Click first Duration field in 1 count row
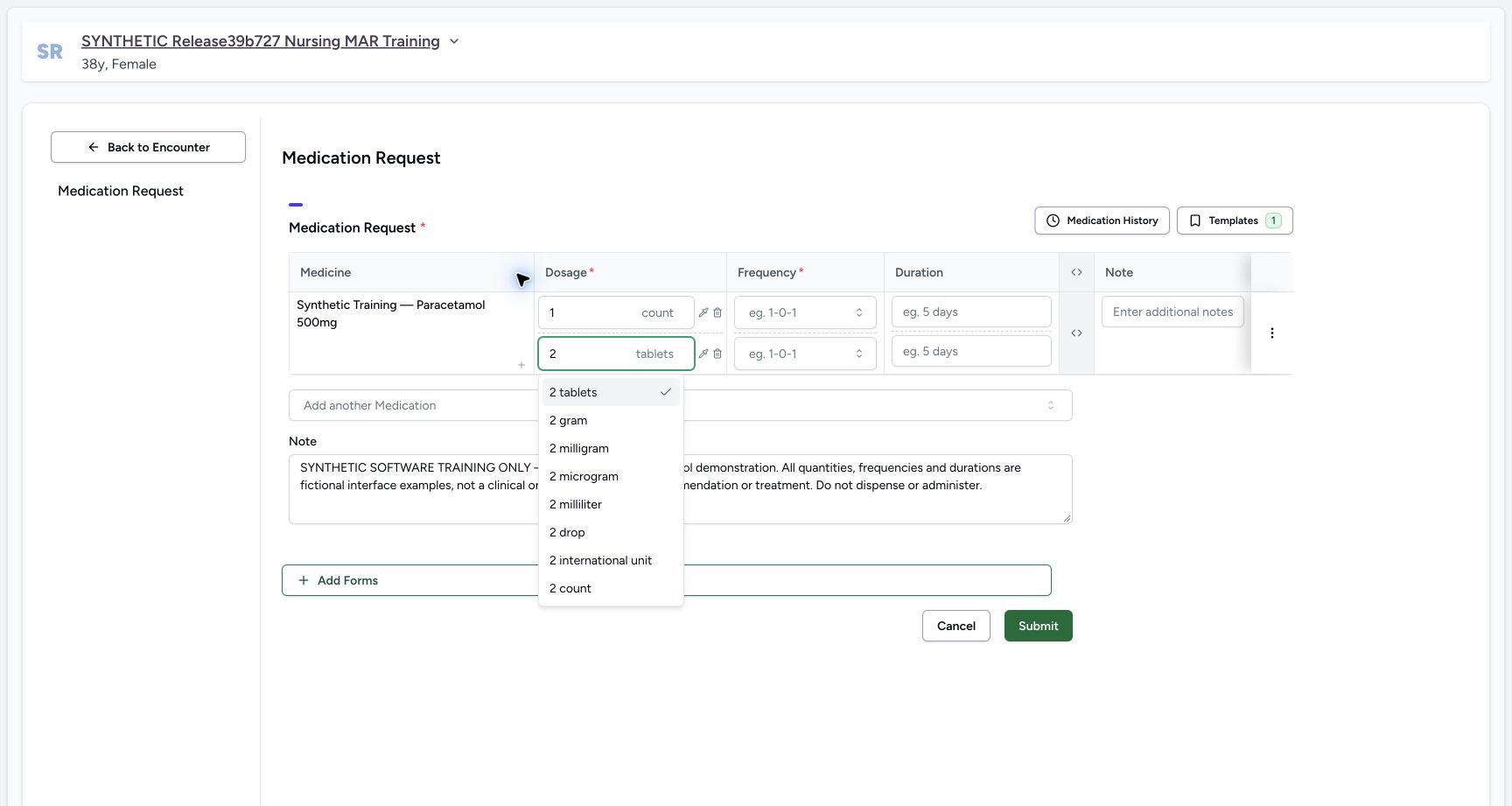This screenshot has height=806, width=1512. click(971, 312)
